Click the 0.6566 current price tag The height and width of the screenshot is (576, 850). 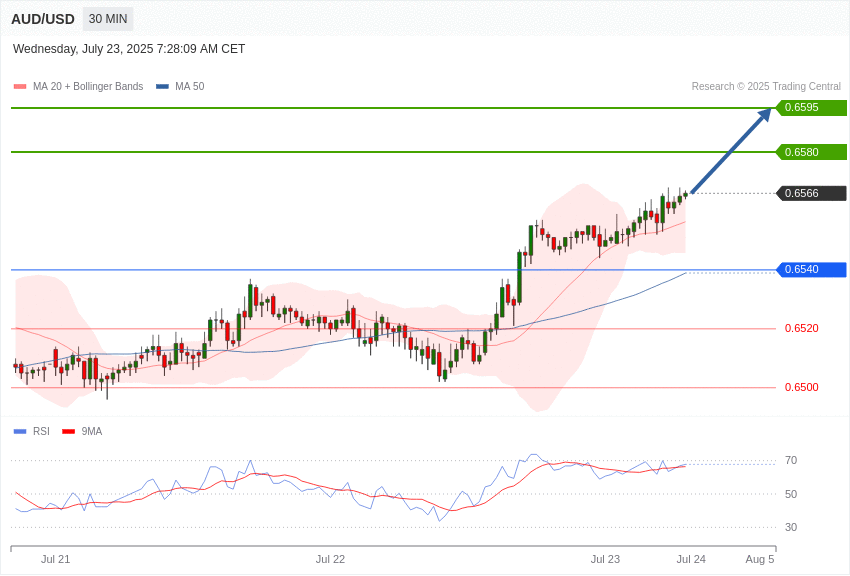(x=812, y=193)
